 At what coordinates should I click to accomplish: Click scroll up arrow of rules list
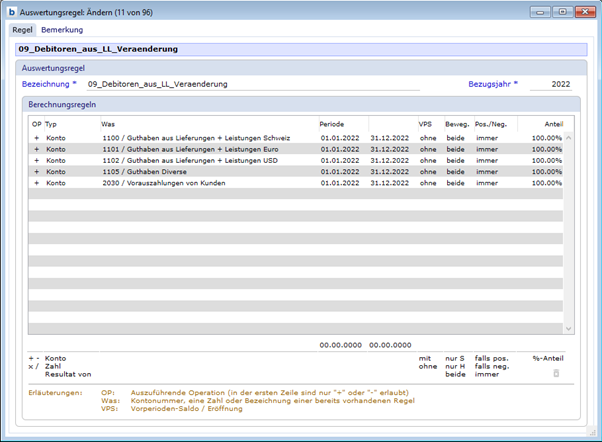(570, 137)
